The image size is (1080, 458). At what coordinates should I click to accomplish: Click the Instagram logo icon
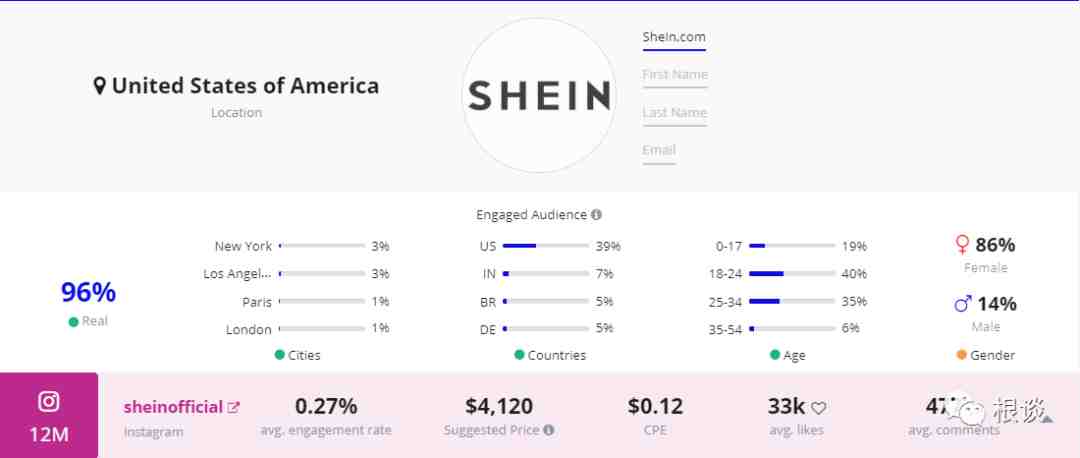pos(49,402)
